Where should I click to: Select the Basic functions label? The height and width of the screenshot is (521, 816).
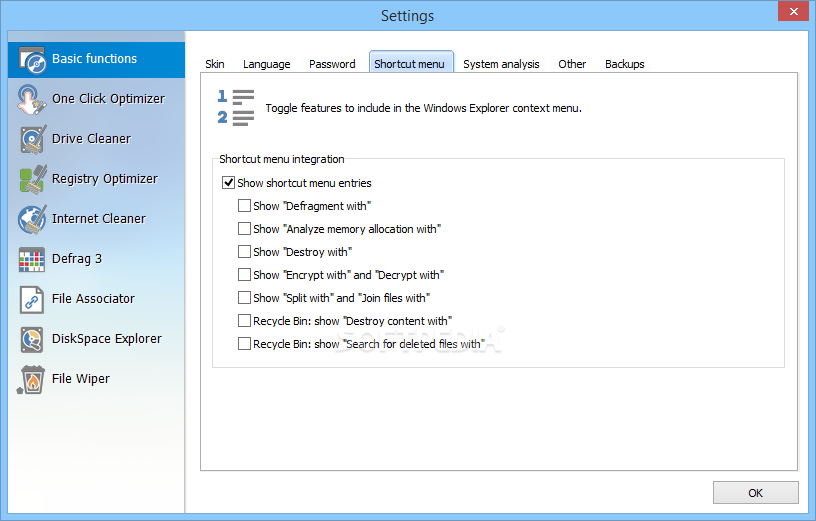(95, 59)
